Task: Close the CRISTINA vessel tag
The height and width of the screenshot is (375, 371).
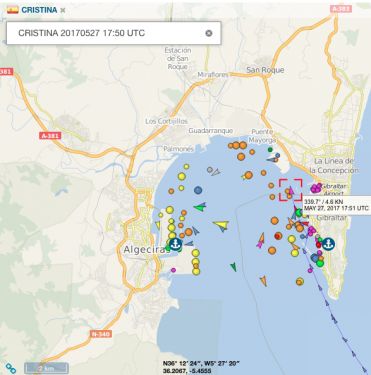Action: [63, 10]
